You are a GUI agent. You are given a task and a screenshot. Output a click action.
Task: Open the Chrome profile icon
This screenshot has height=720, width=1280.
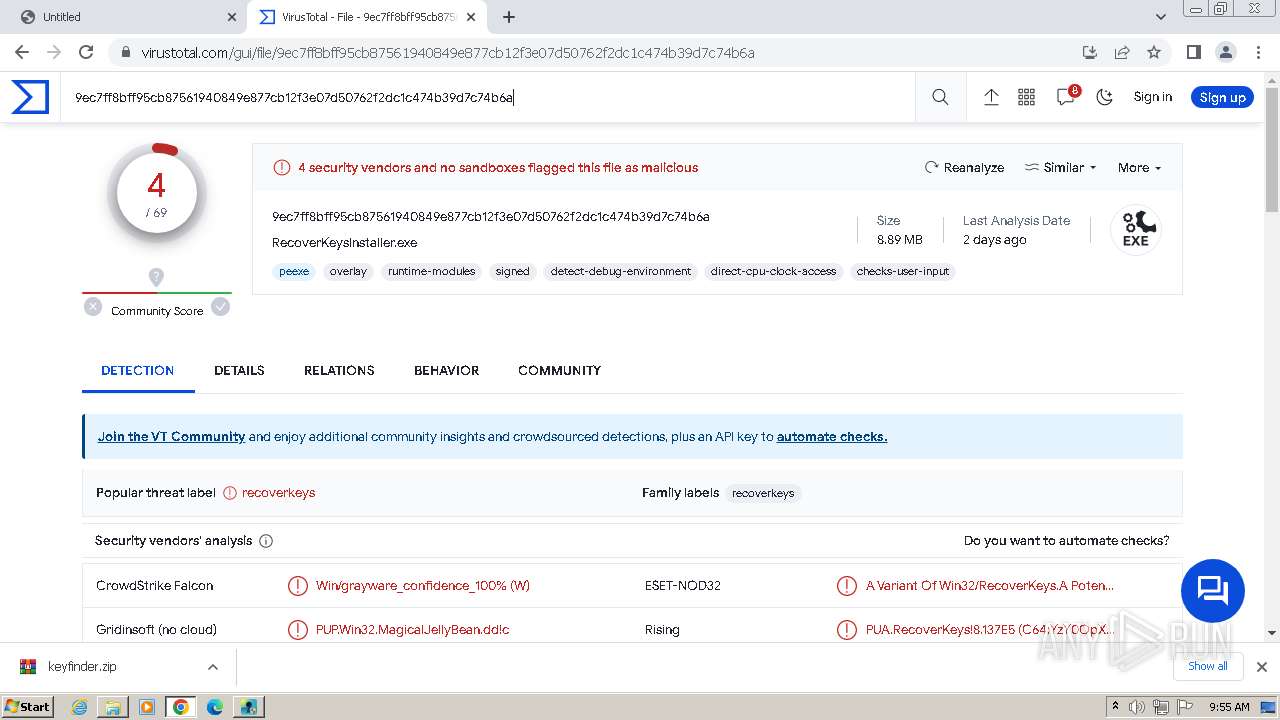pos(1225,52)
